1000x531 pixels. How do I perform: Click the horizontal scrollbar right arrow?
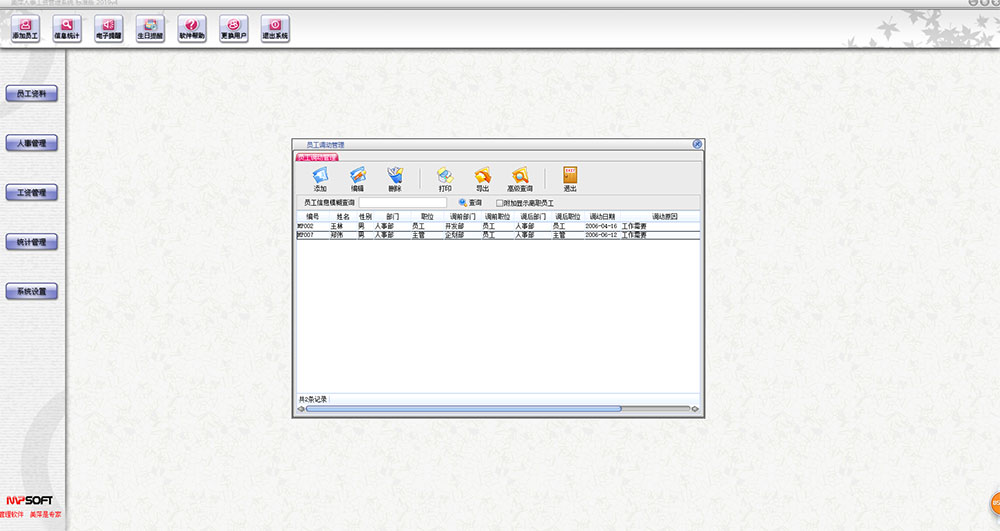tap(696, 408)
